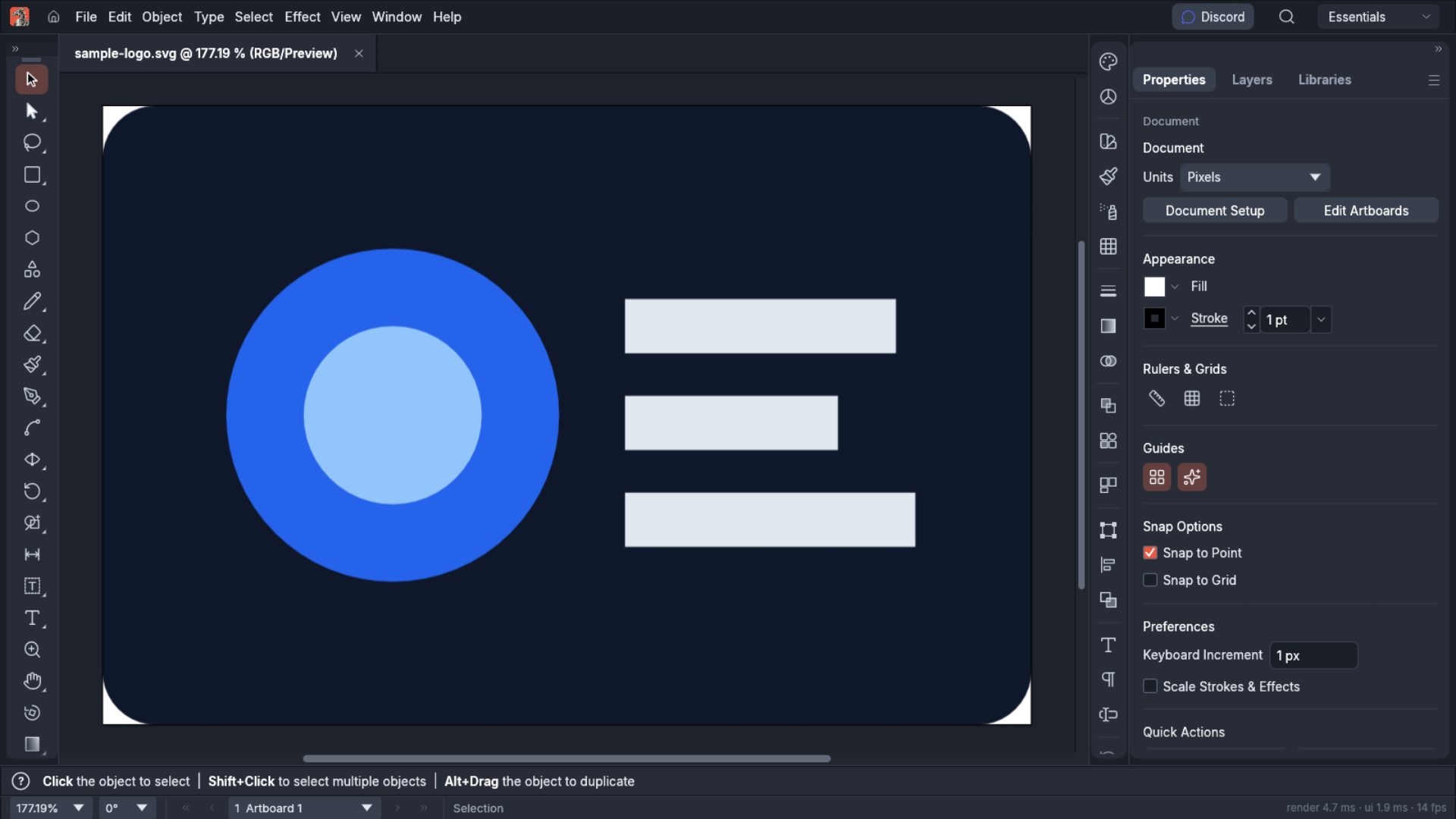Pick the Rectangle tool

tap(32, 174)
